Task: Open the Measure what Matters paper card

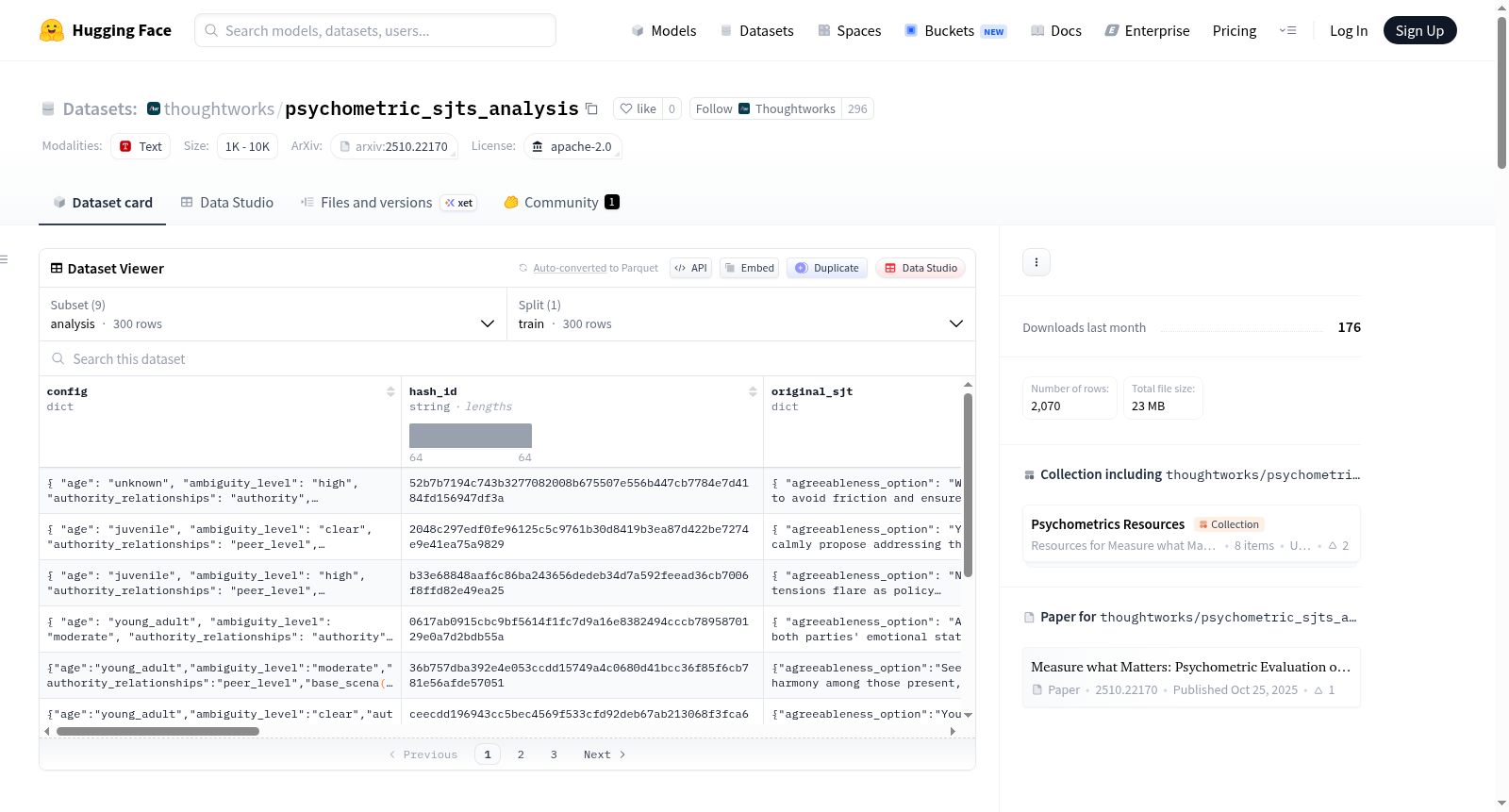Action: pyautogui.click(x=1191, y=677)
